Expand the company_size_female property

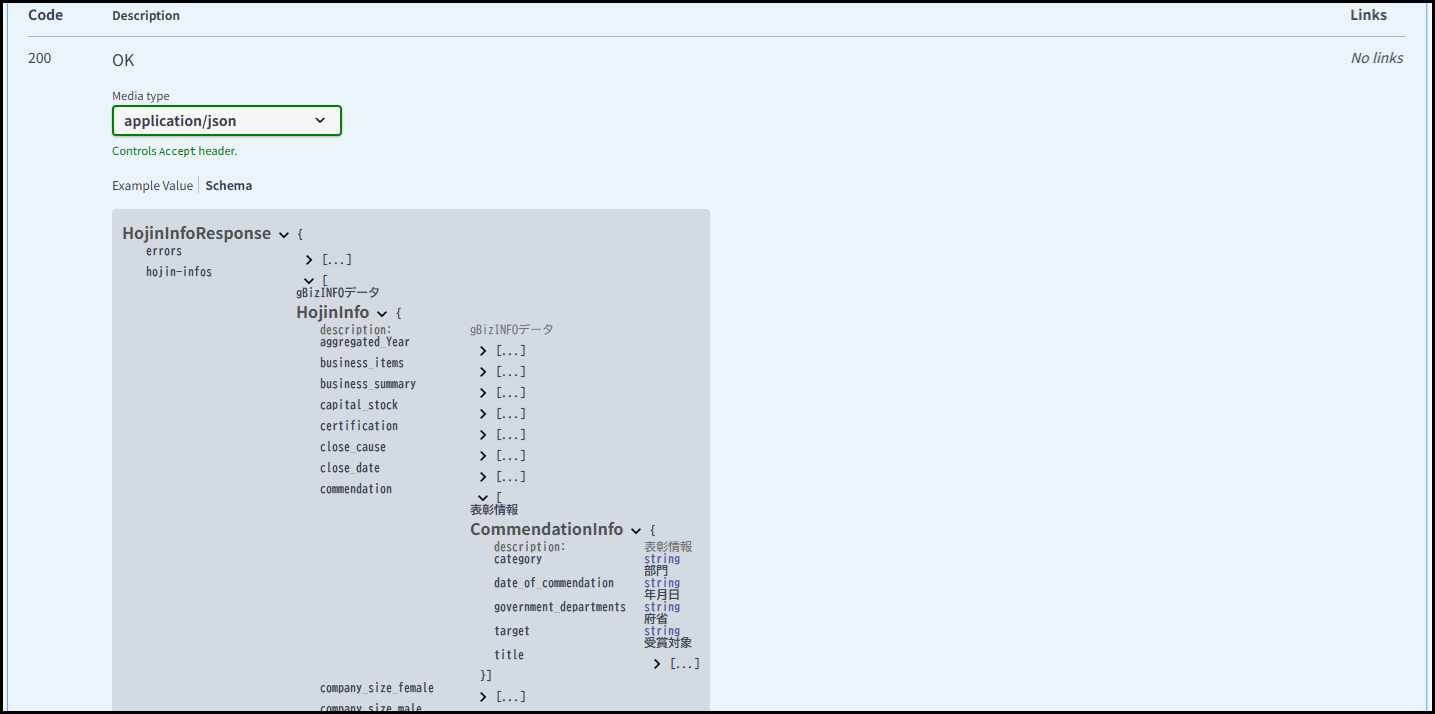tap(483, 697)
